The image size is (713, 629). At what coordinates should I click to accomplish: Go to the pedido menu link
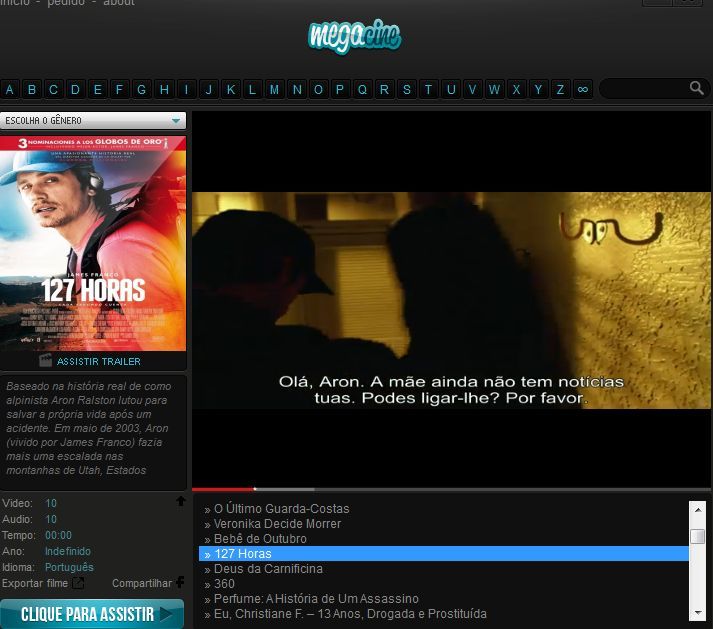pos(66,3)
